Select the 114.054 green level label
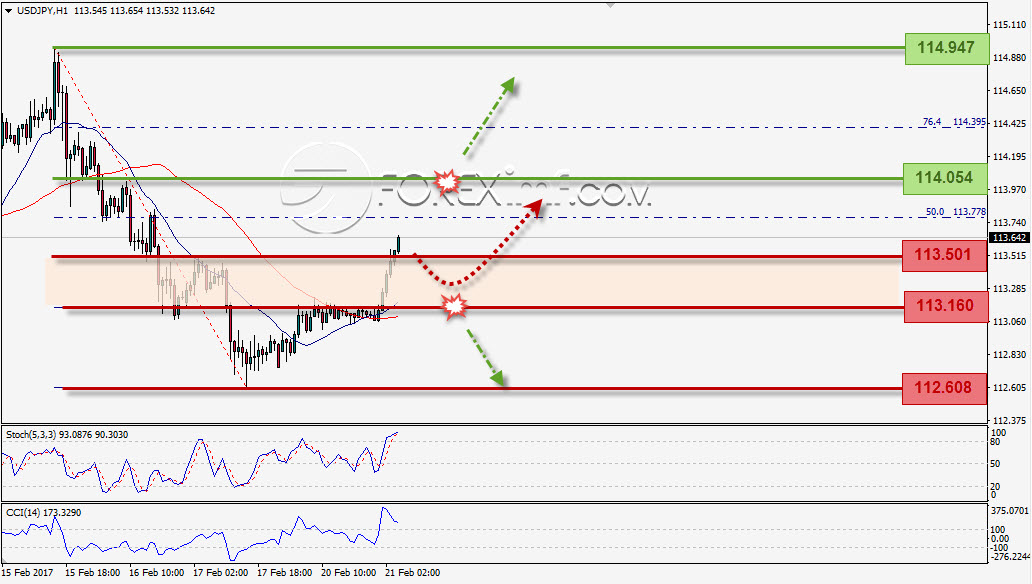 click(x=944, y=178)
